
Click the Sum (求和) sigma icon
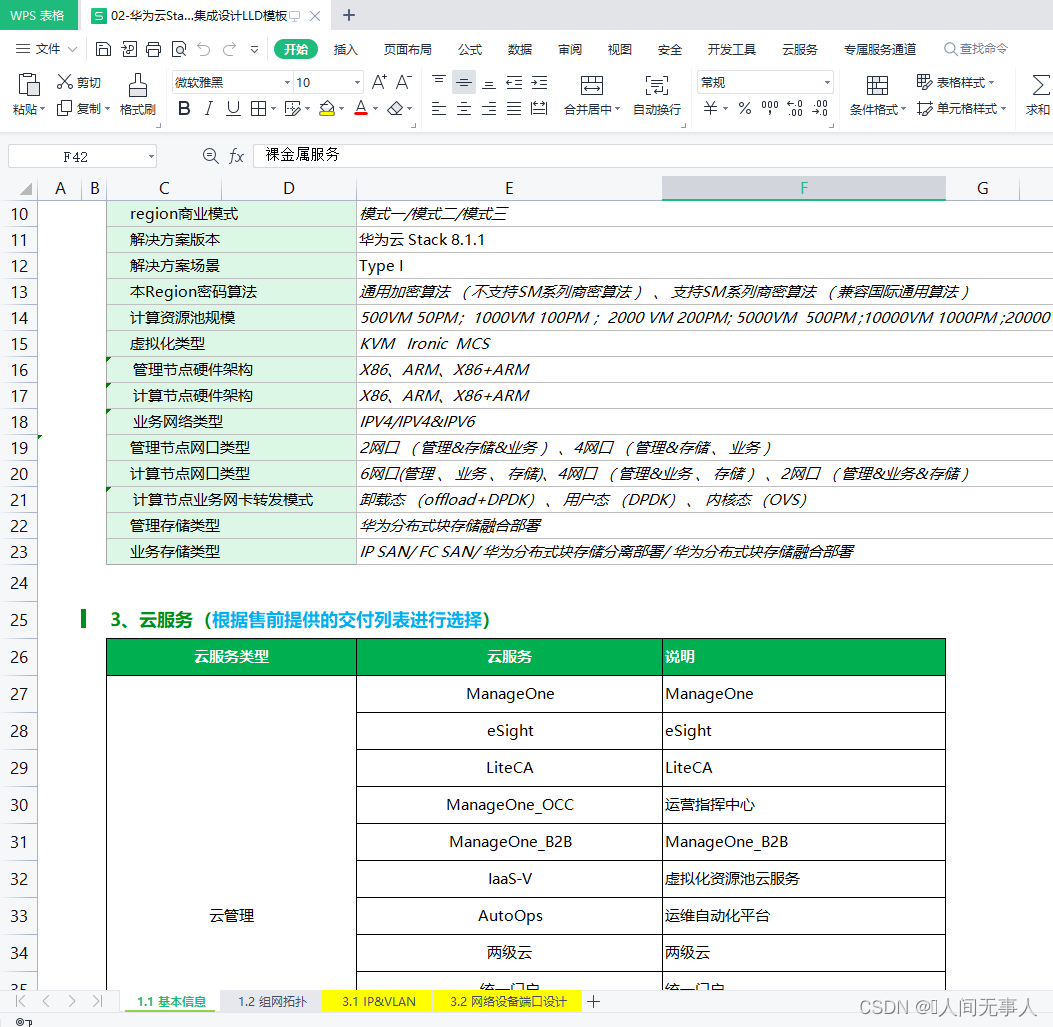point(1039,85)
